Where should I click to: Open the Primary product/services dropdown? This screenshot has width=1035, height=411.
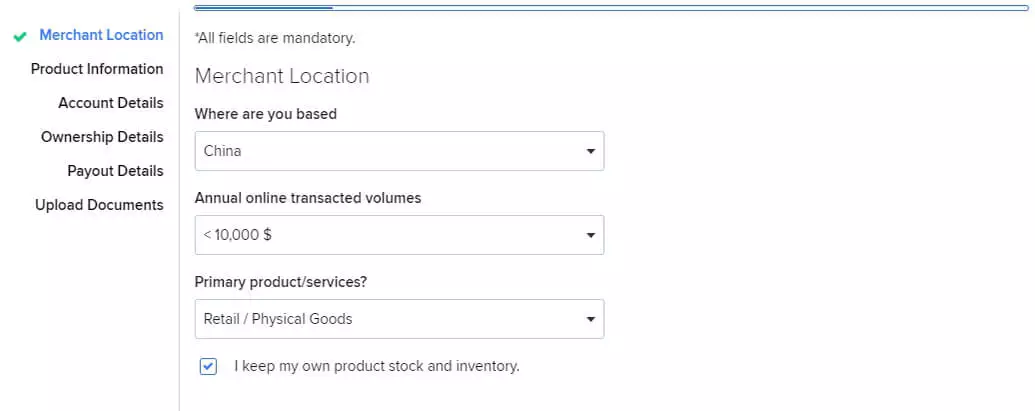coord(399,319)
